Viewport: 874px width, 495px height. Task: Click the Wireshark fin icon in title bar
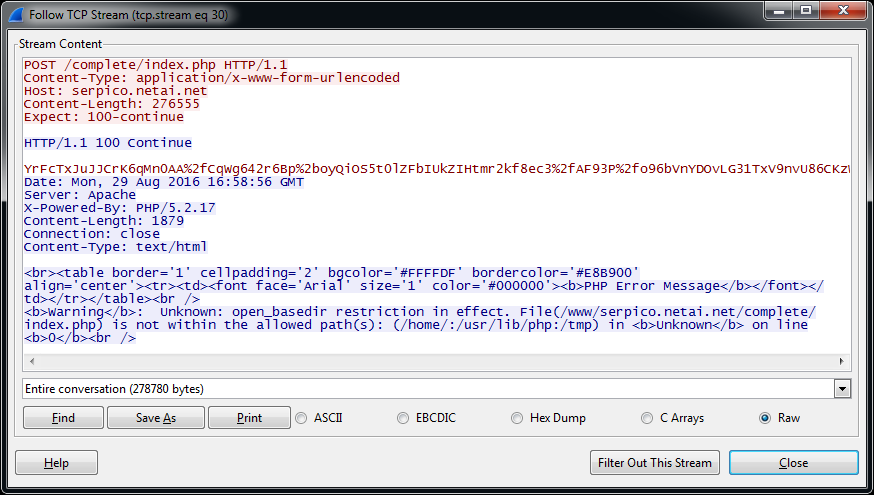tap(15, 15)
